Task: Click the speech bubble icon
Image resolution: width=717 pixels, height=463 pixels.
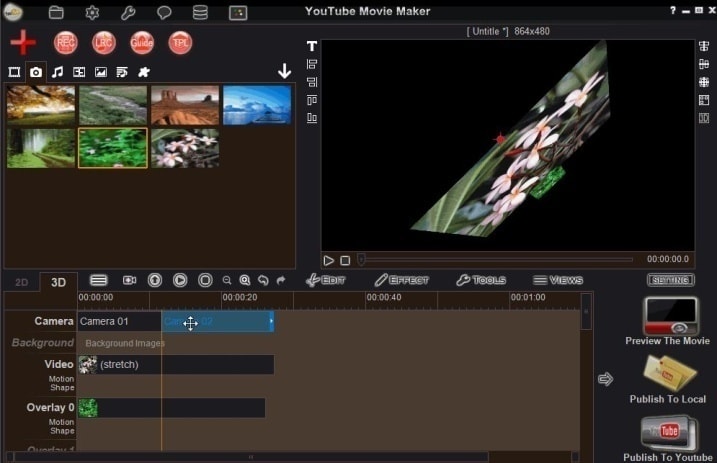Action: pos(164,12)
